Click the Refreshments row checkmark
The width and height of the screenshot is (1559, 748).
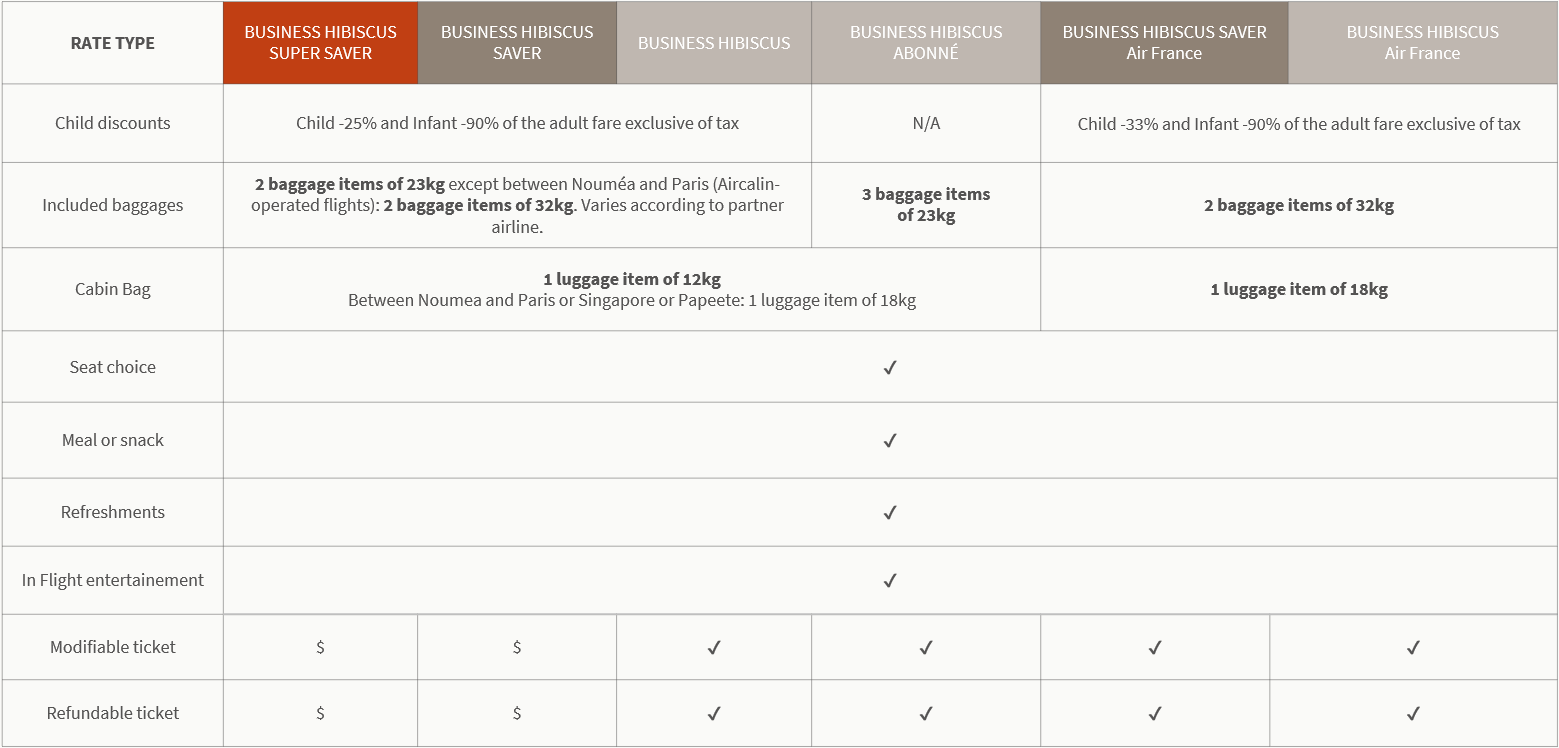pyautogui.click(x=890, y=513)
